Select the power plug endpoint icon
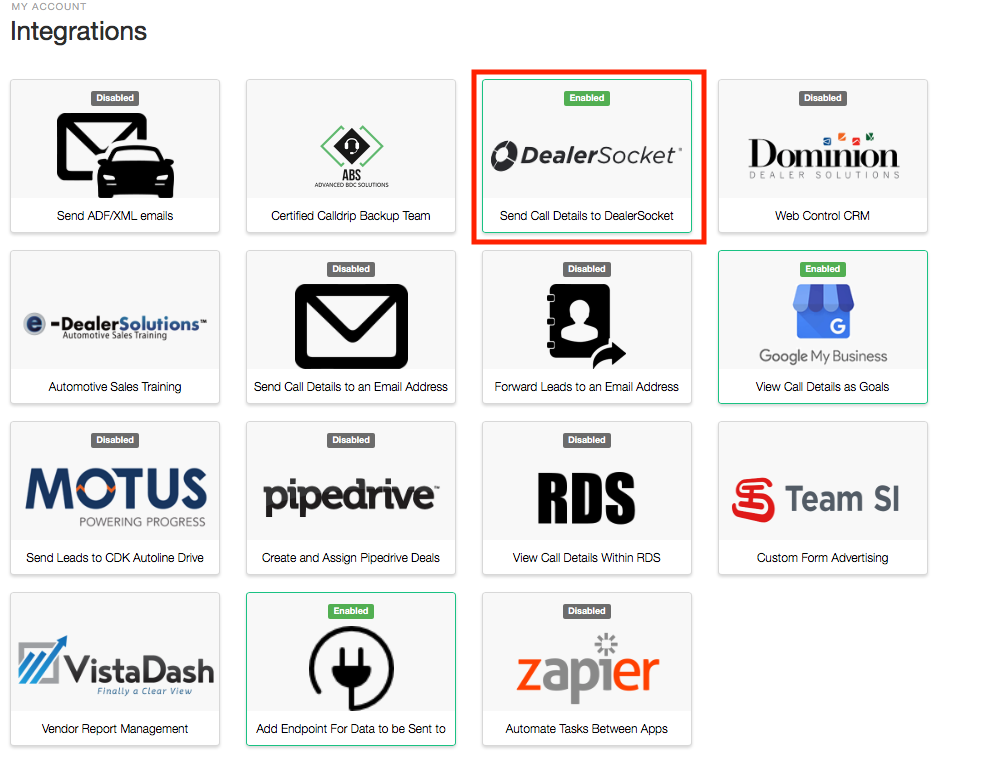Viewport: 997px width, 767px height. click(x=351, y=668)
